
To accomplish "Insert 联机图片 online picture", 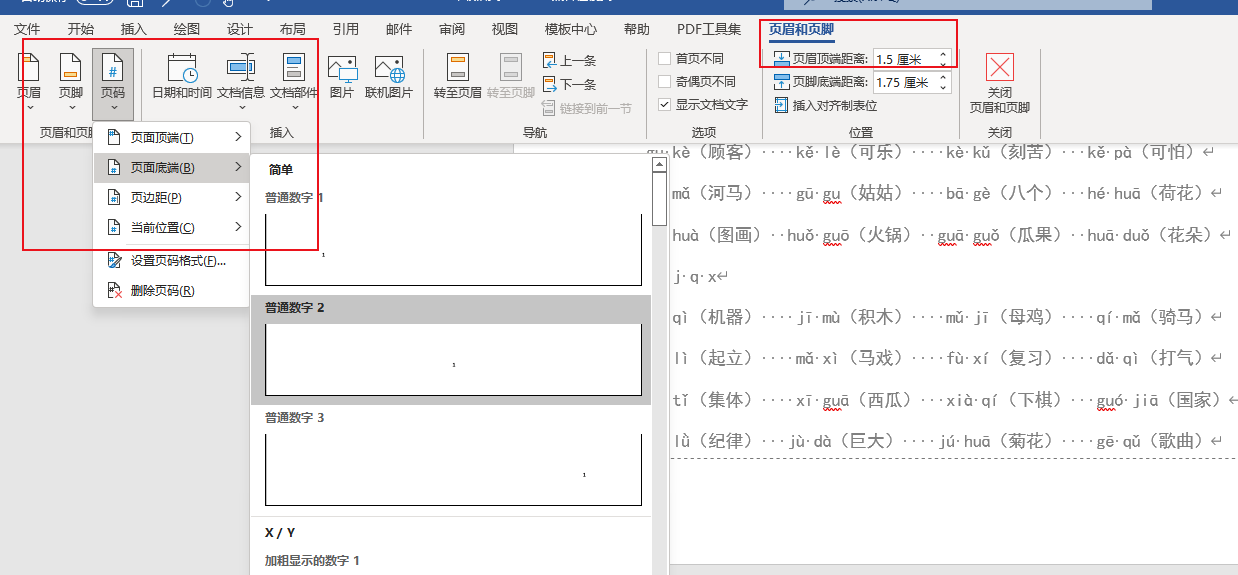I will pyautogui.click(x=388, y=78).
